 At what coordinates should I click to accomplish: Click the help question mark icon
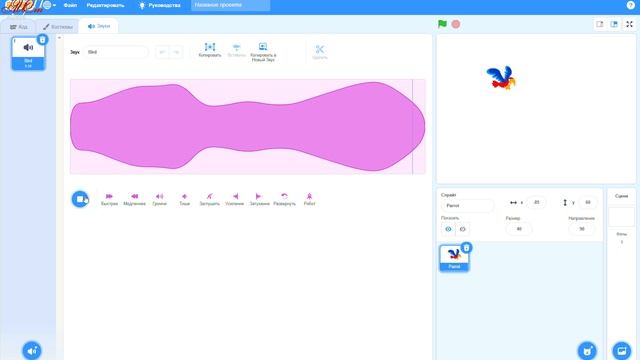(630, 5)
